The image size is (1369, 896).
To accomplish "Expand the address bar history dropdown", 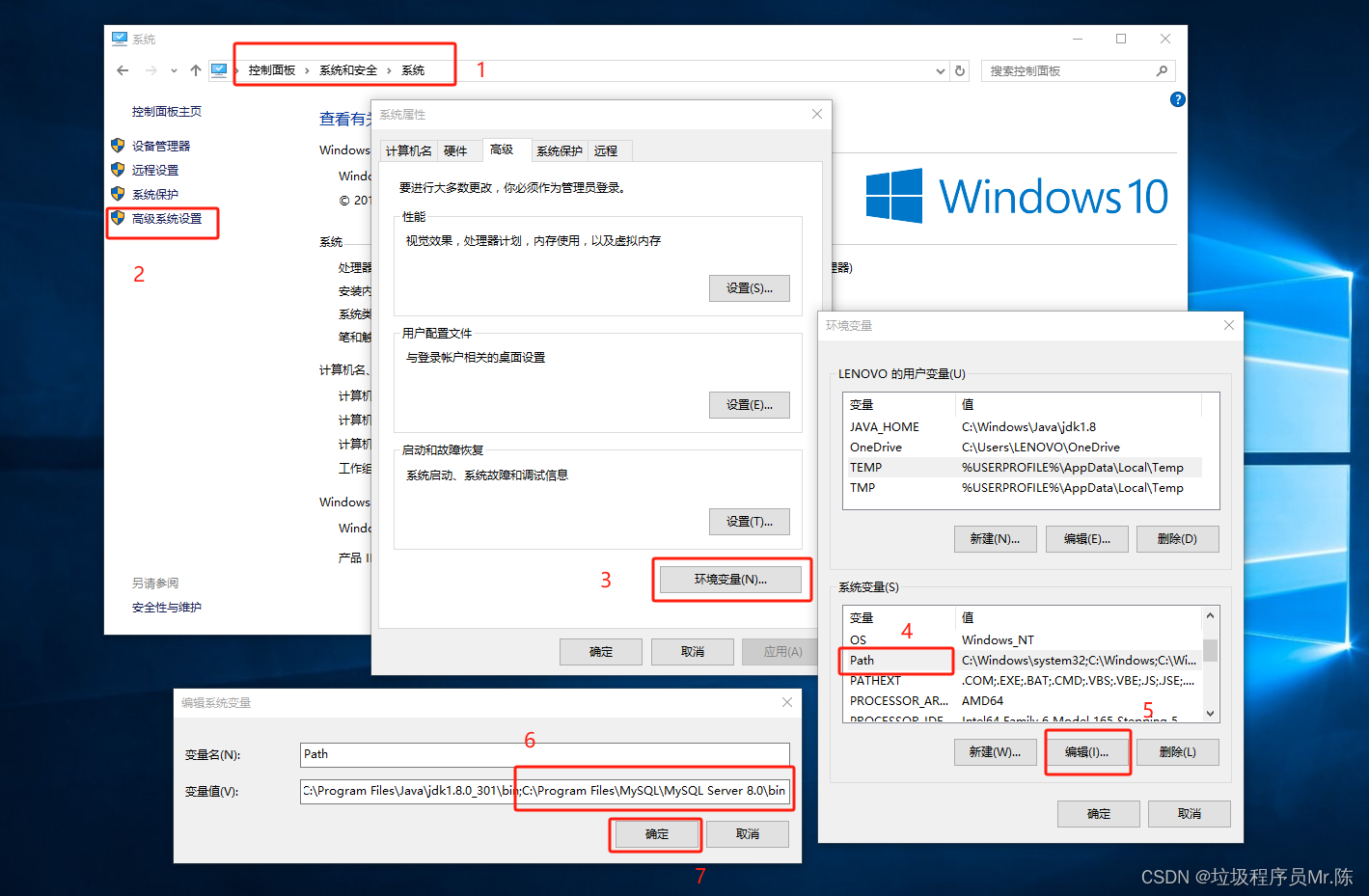I will pyautogui.click(x=941, y=70).
